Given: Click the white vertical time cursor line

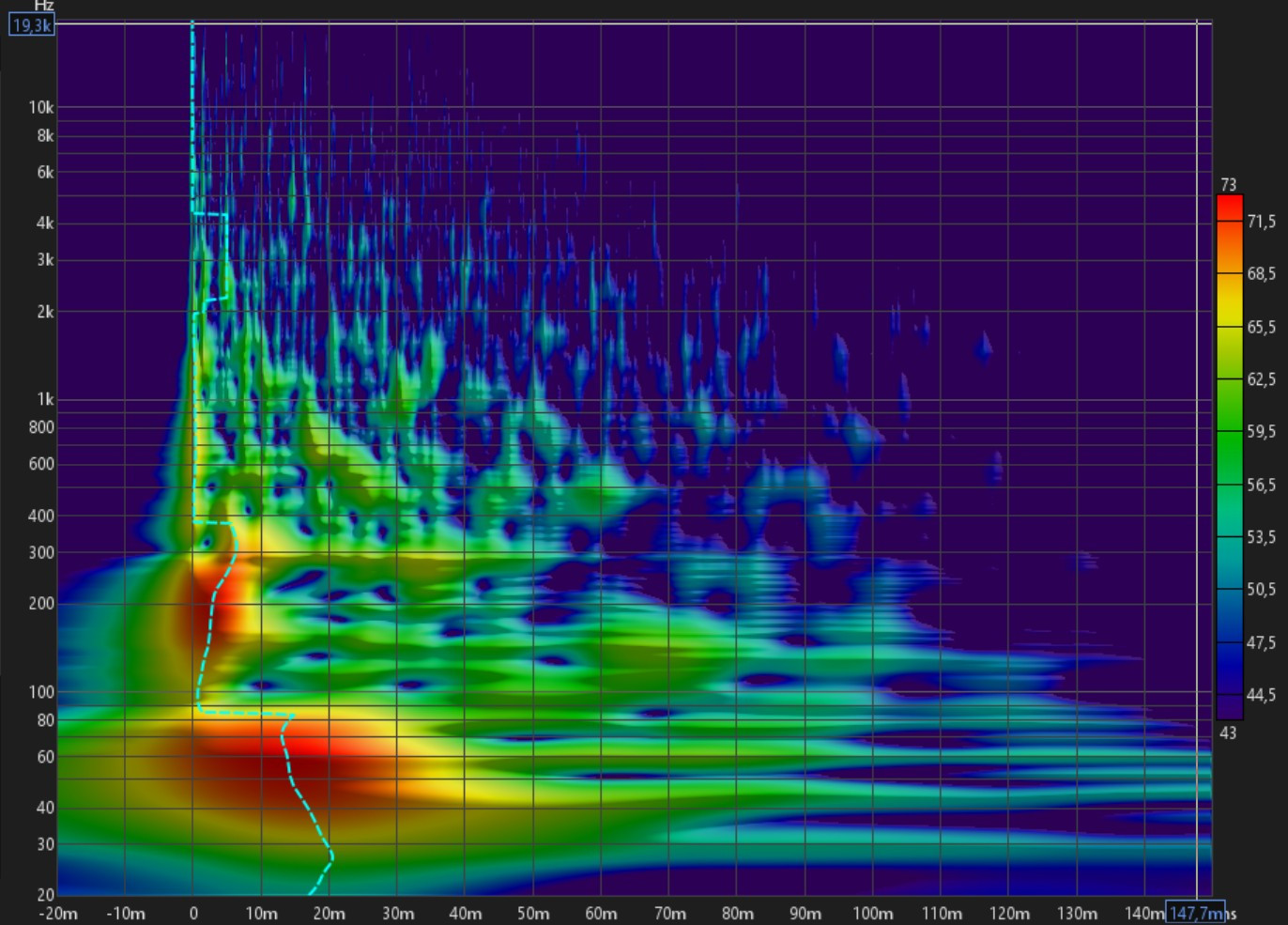Looking at the screenshot, I should (1197, 470).
